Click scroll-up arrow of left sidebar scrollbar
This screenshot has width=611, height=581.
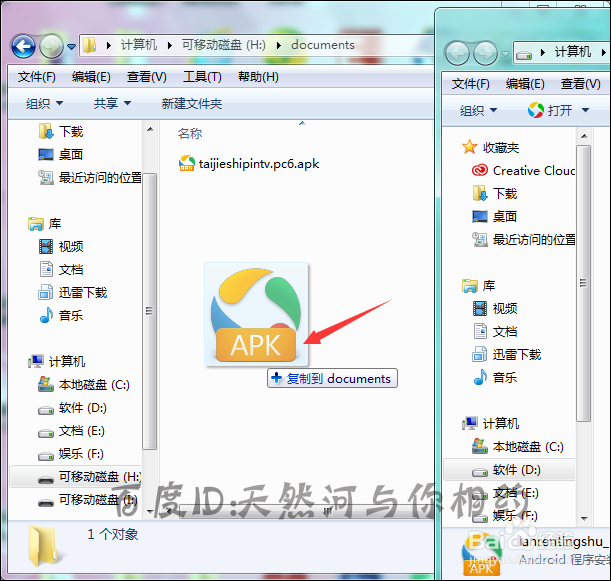(150, 129)
